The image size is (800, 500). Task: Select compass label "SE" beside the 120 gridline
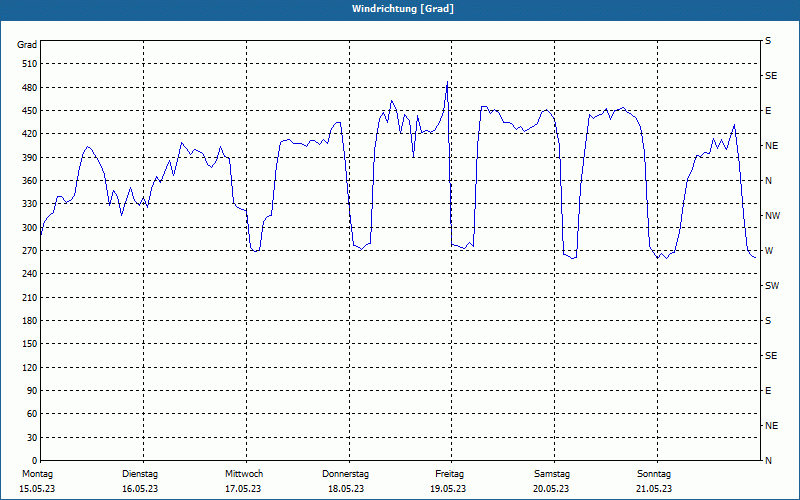[771, 356]
